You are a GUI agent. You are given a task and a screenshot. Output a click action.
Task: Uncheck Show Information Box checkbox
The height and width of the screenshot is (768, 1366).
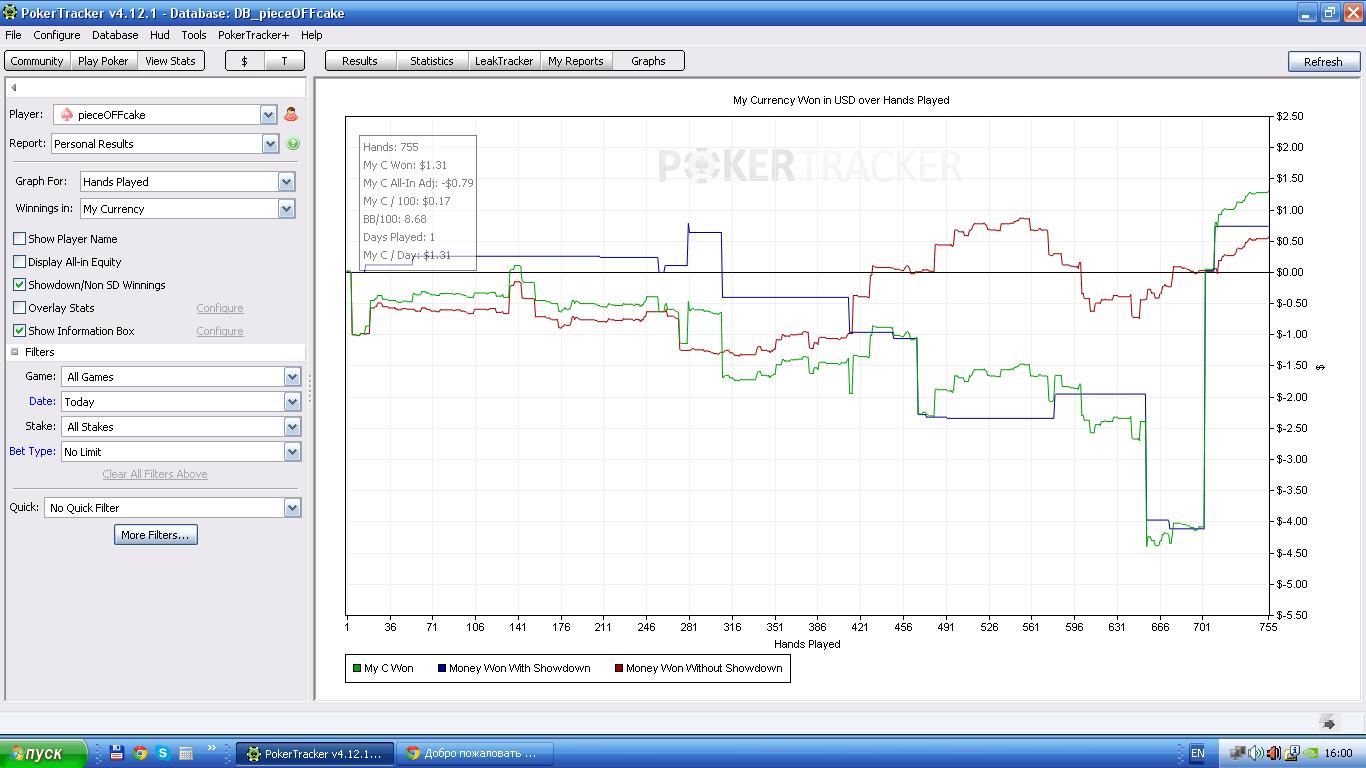point(19,331)
